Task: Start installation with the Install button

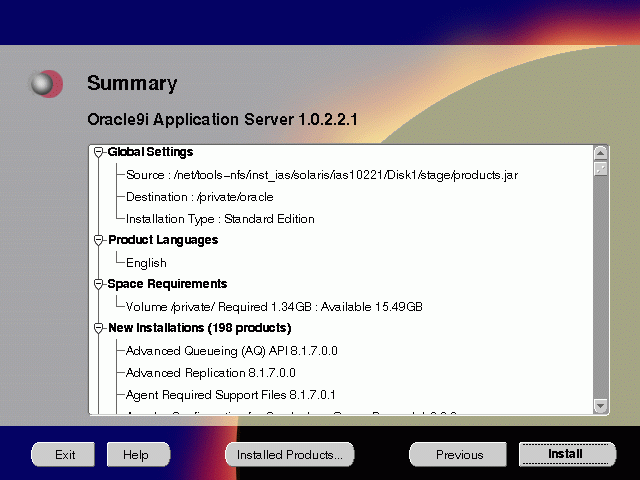Action: click(567, 454)
